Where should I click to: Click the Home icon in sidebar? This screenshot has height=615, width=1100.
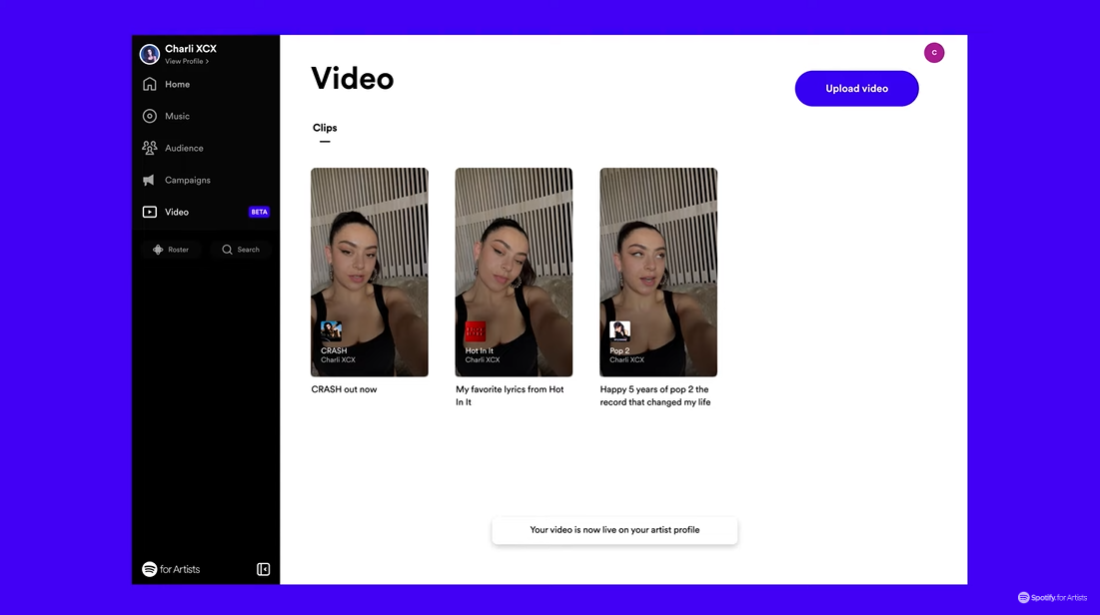coord(150,85)
